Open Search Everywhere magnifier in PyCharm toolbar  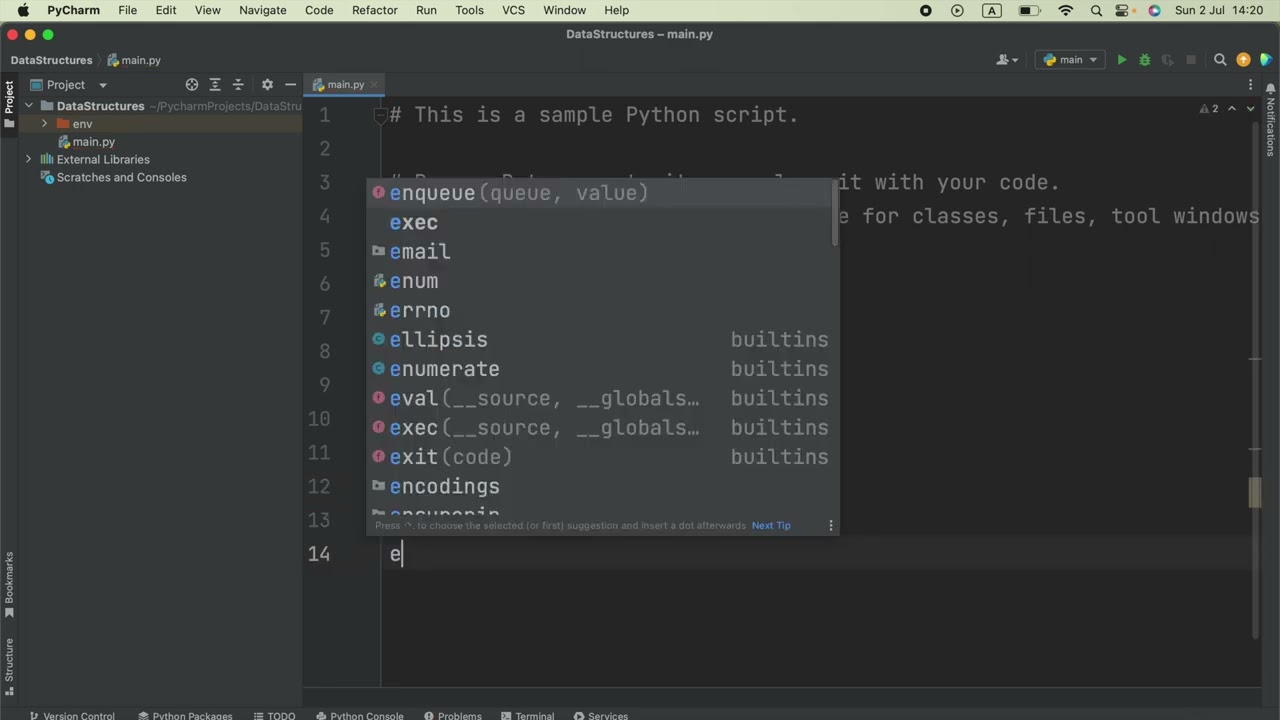click(1220, 60)
